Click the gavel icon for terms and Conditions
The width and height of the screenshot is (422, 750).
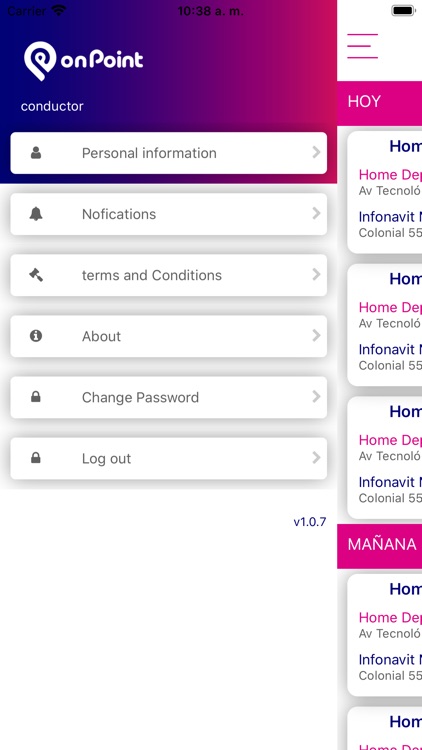click(x=36, y=275)
